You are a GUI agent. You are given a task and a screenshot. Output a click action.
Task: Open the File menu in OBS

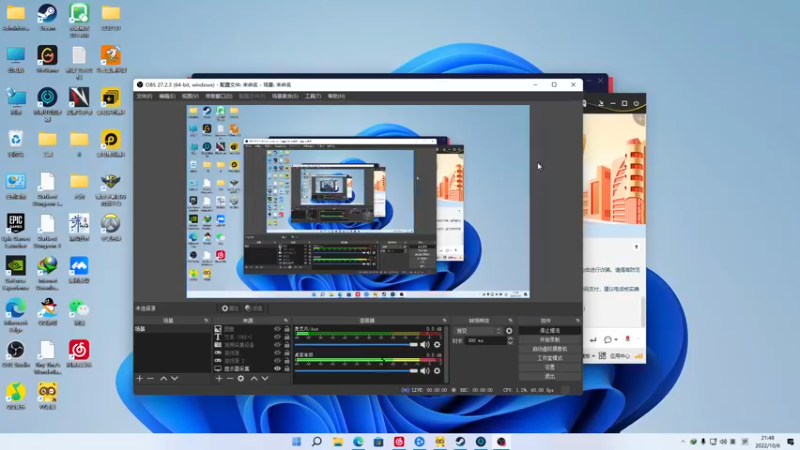click(144, 96)
